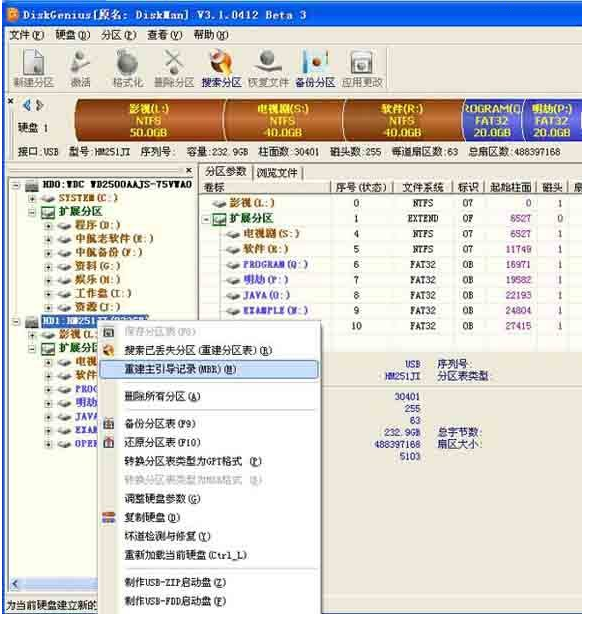Choose 重建主引导记录(MBR) from context menu
Image resolution: width=594 pixels, height=617 pixels.
coord(209,369)
